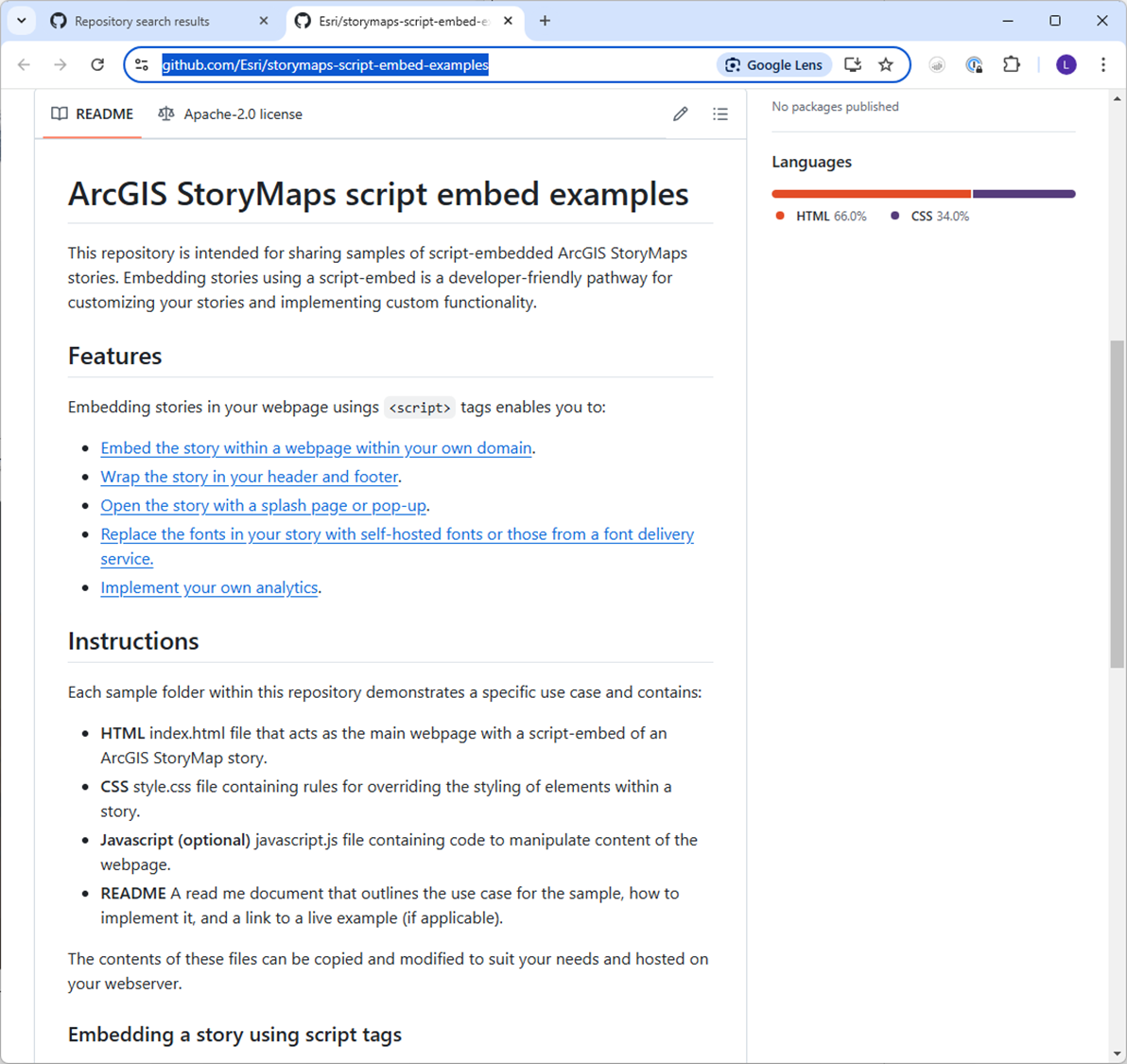Open the site permissions tune control
The image size is (1127, 1064).
[x=141, y=64]
